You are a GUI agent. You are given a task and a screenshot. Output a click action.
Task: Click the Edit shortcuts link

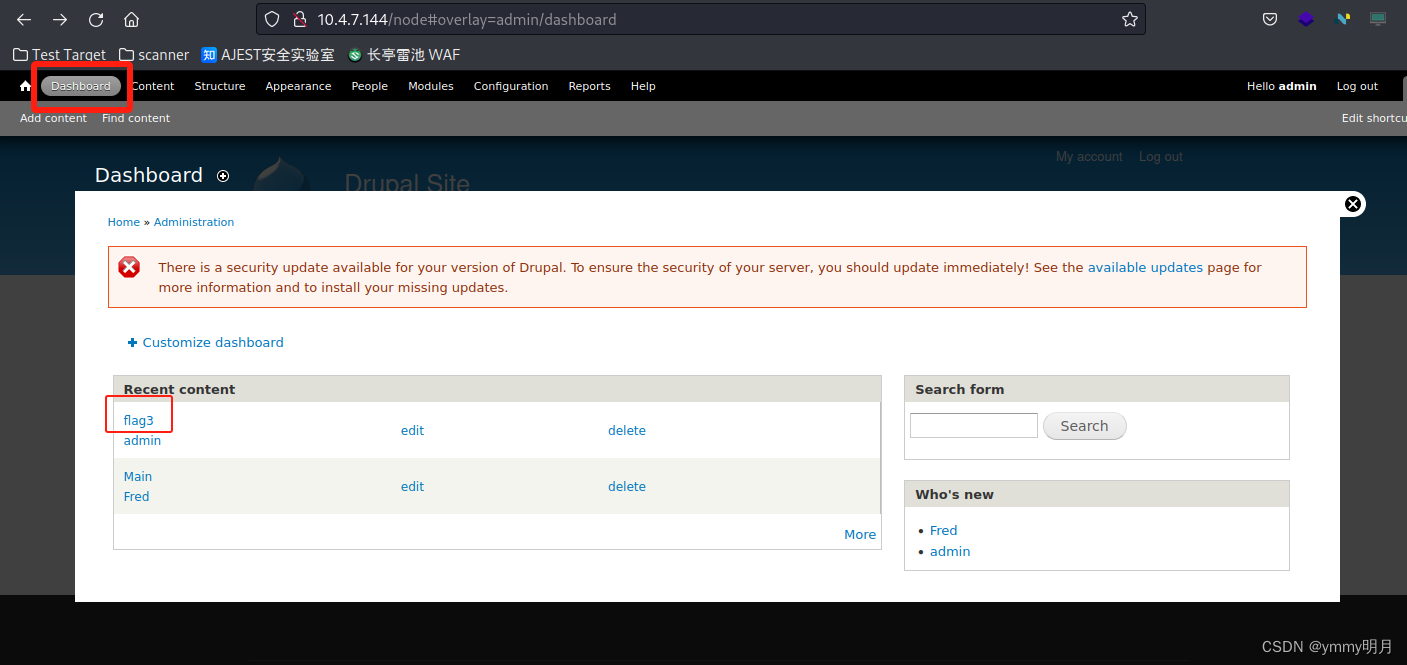pyautogui.click(x=1374, y=118)
